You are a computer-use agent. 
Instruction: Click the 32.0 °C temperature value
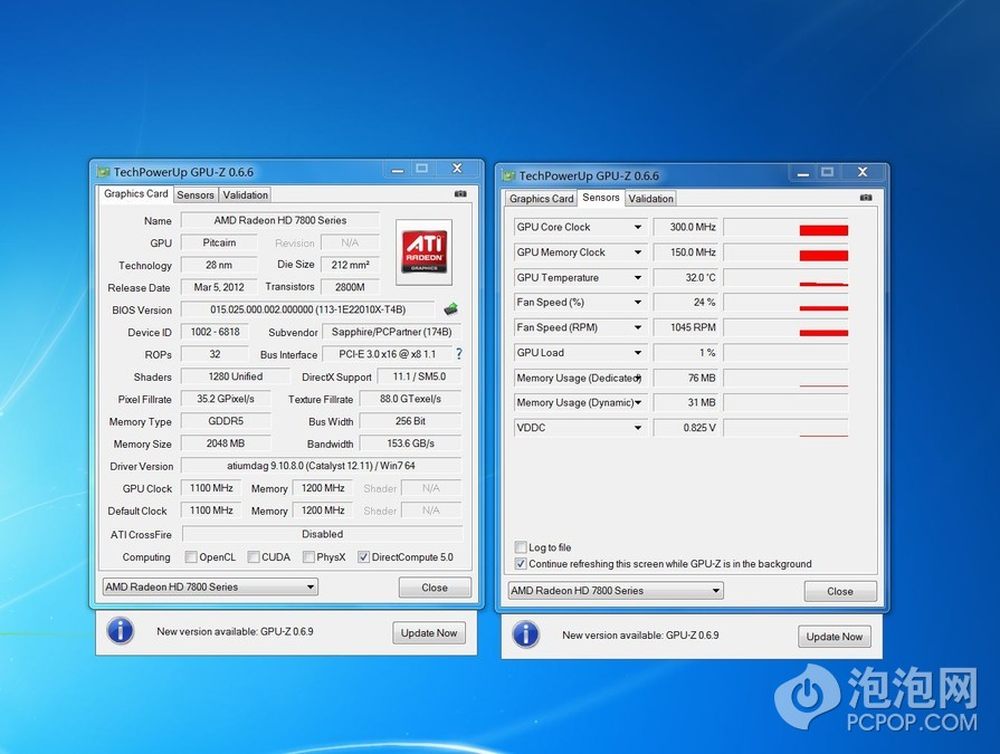point(686,277)
